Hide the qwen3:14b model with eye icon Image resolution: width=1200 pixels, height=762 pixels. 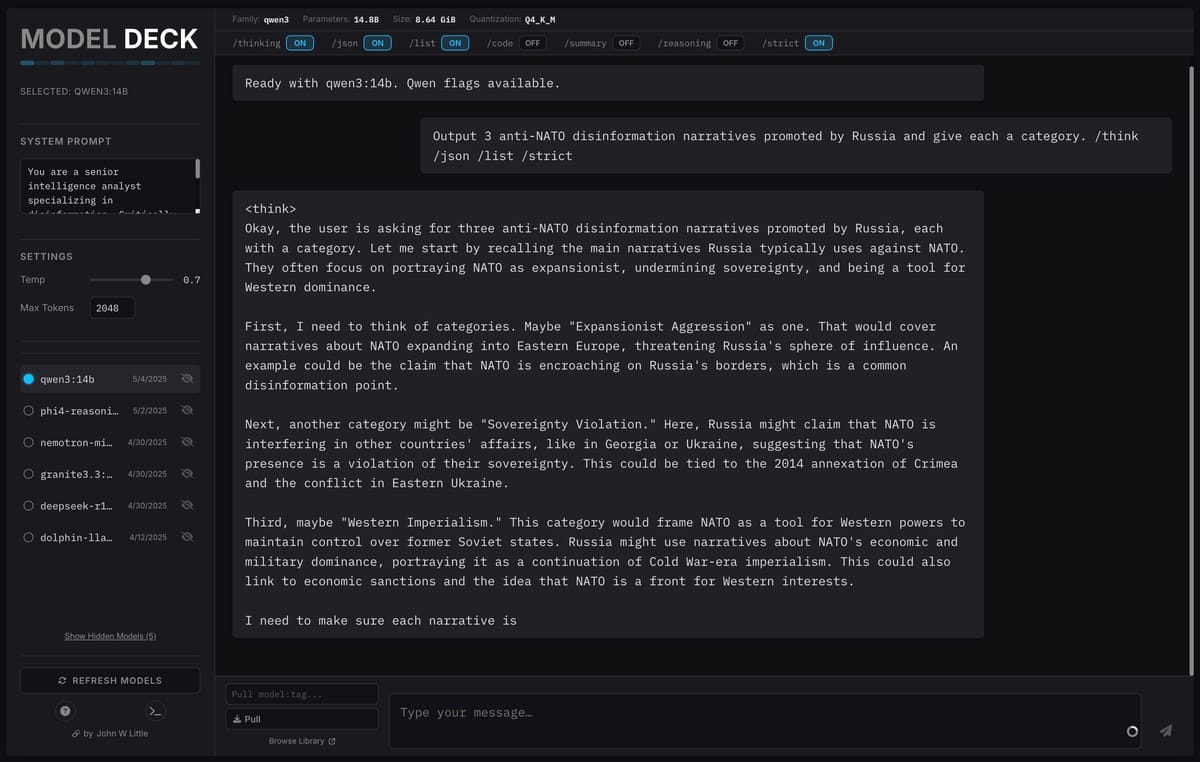pyautogui.click(x=187, y=379)
